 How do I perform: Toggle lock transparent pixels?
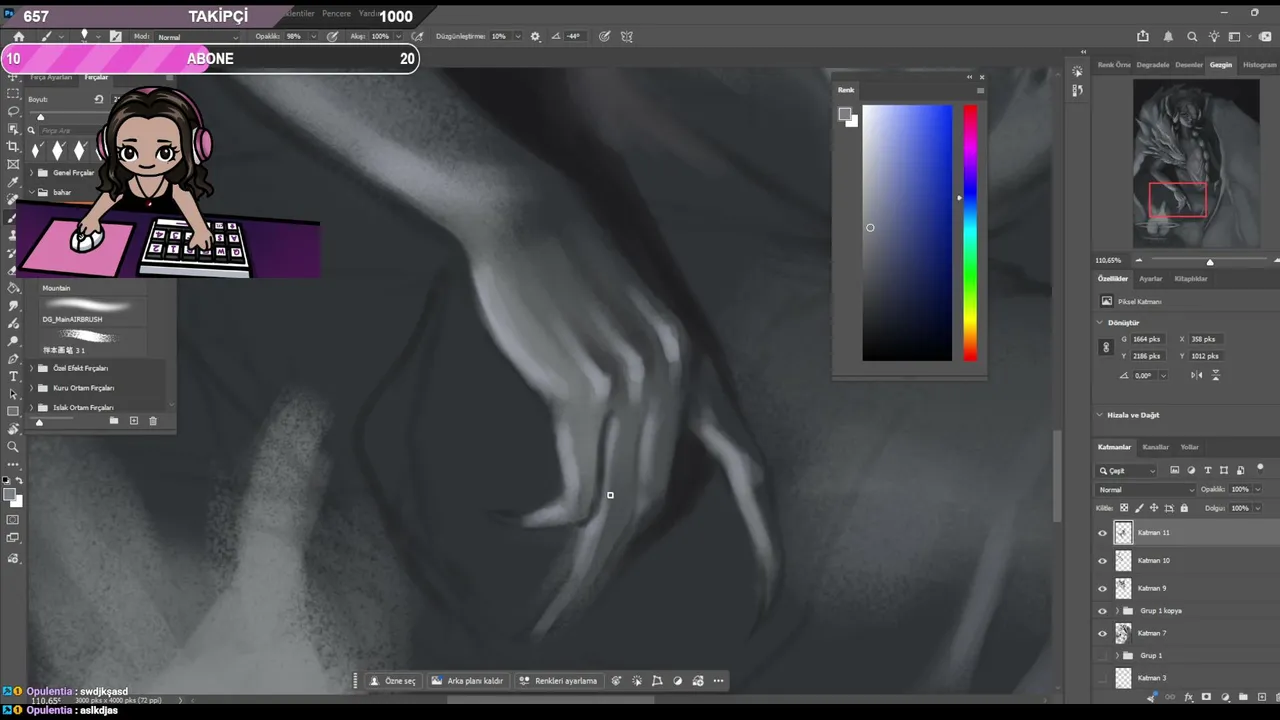[1124, 508]
